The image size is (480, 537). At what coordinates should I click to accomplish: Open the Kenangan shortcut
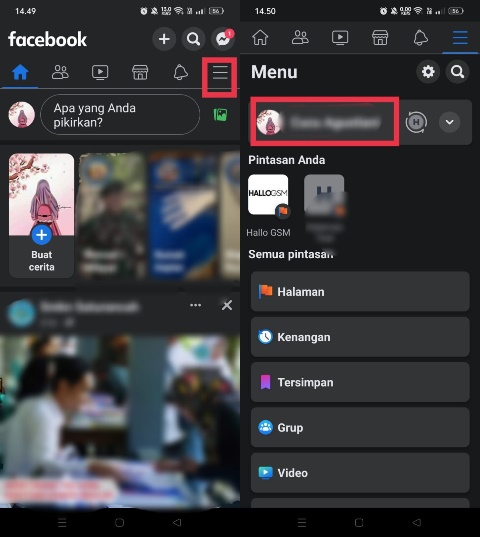pos(360,337)
